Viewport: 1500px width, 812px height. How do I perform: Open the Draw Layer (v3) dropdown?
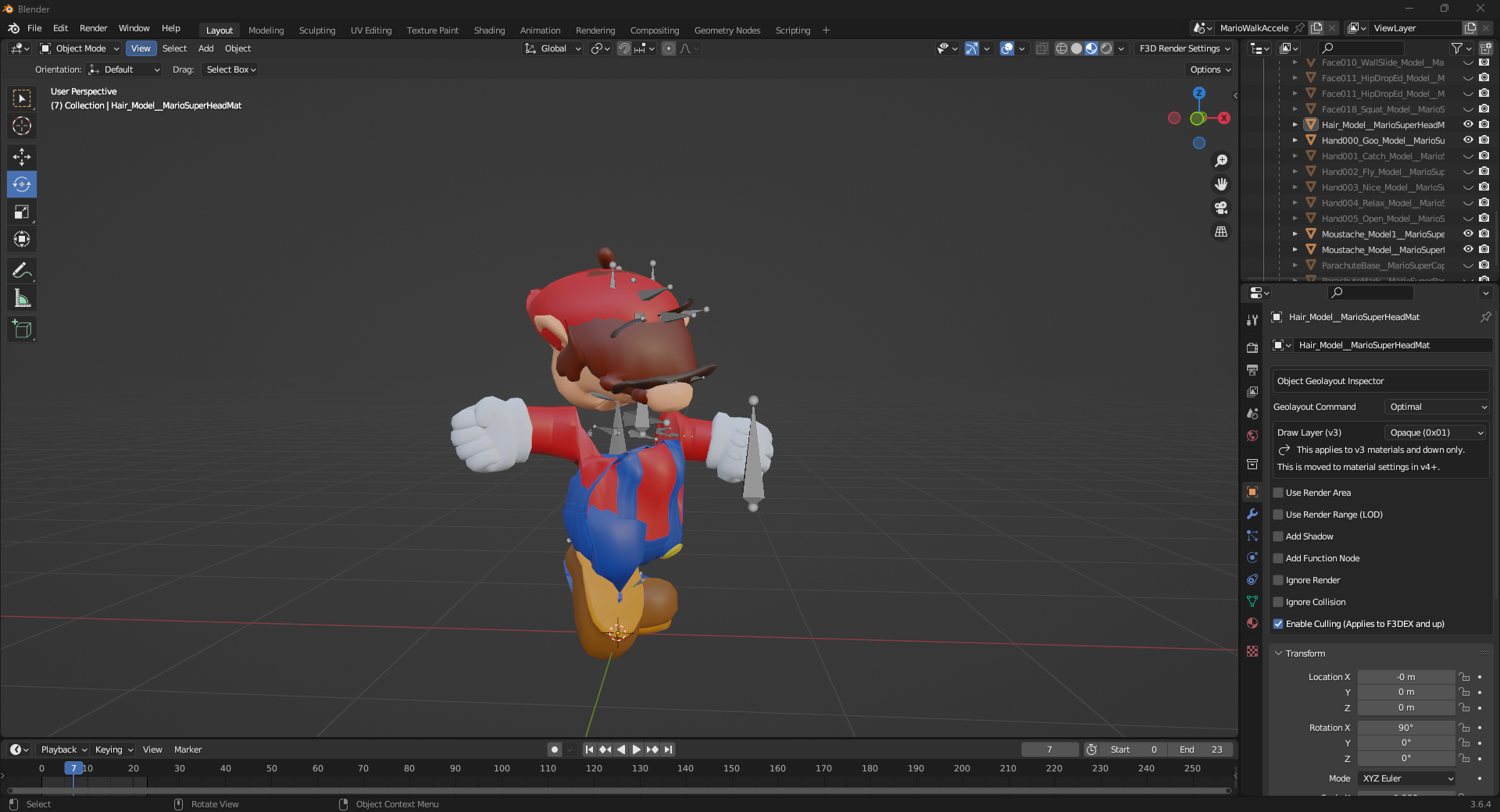click(1436, 432)
